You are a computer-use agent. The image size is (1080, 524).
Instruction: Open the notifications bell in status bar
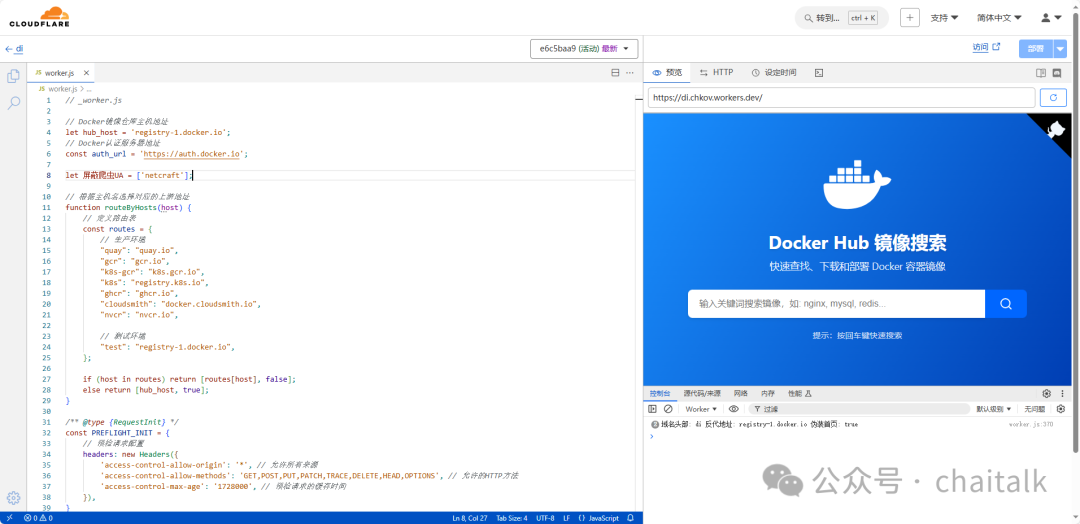[x=630, y=518]
